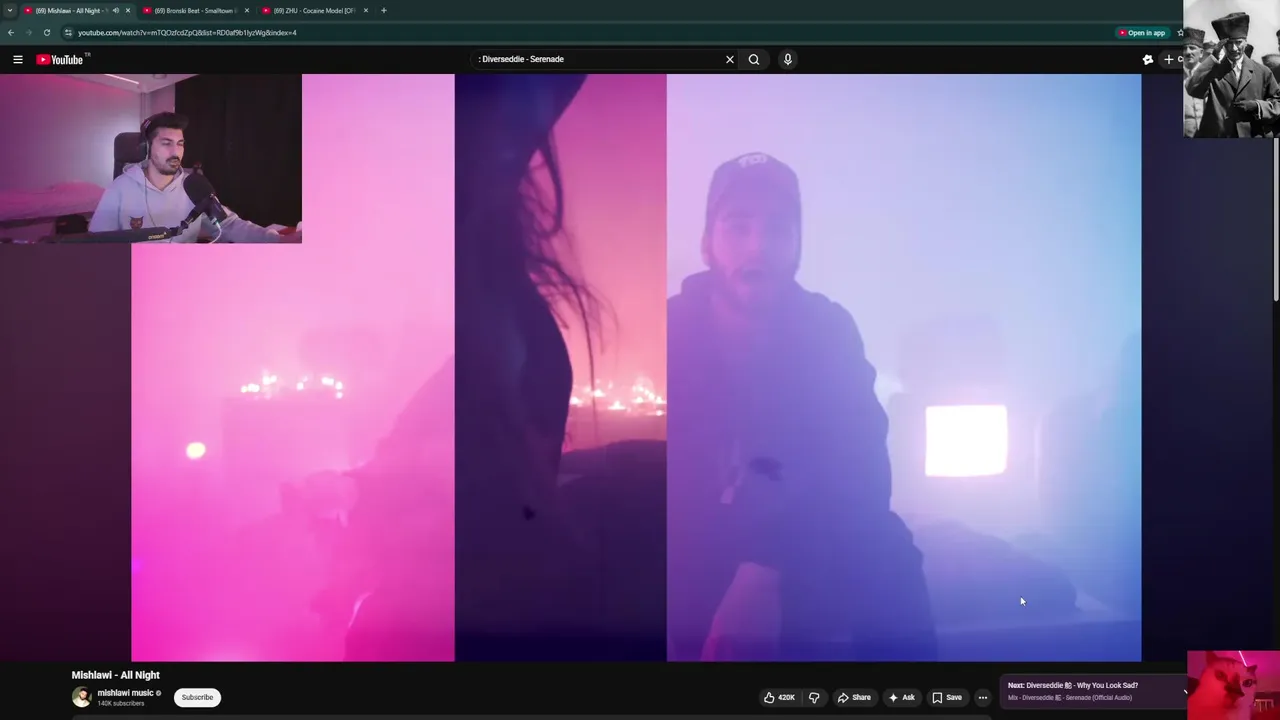
Task: Close the Mishlawi - All Night tab
Action: [127, 10]
